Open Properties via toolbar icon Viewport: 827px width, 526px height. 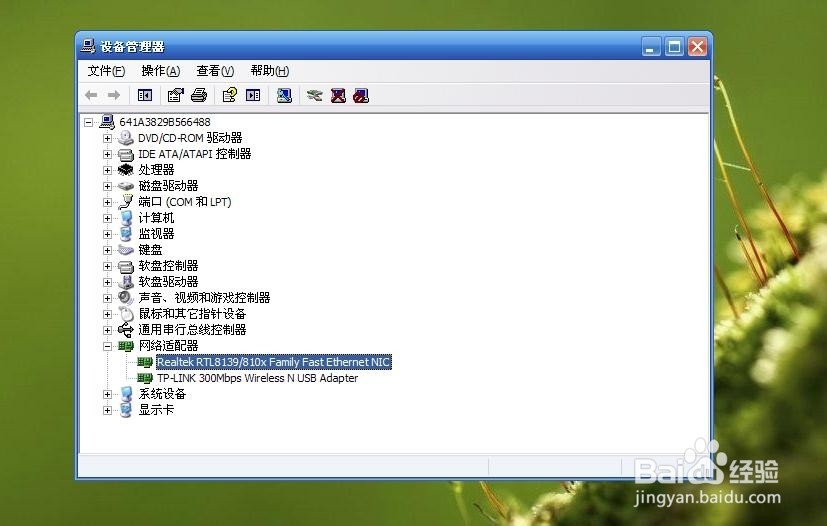(x=175, y=95)
